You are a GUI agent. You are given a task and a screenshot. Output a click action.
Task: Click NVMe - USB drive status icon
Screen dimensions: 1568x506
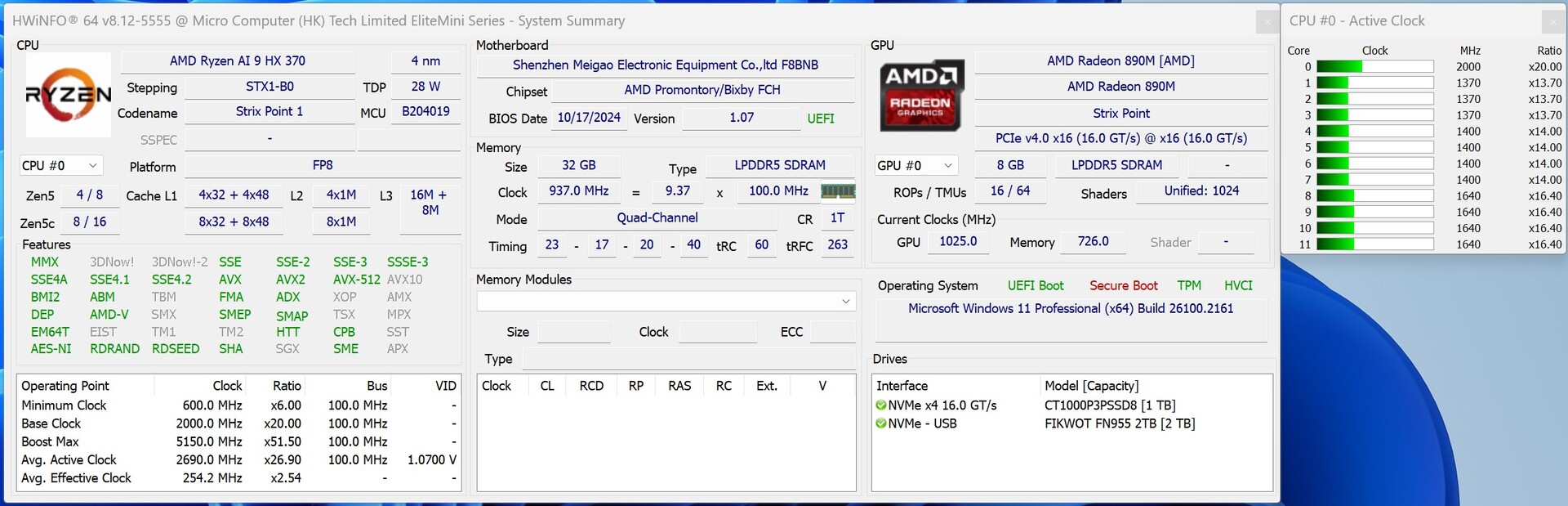[881, 423]
